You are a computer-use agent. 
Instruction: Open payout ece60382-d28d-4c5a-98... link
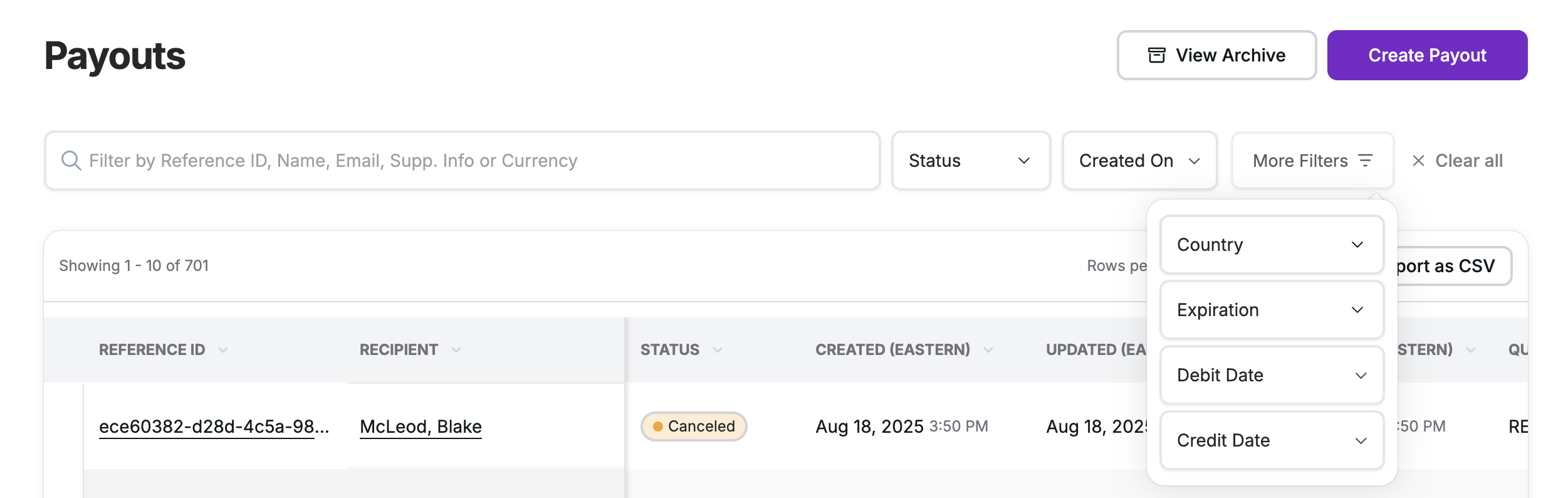(214, 426)
